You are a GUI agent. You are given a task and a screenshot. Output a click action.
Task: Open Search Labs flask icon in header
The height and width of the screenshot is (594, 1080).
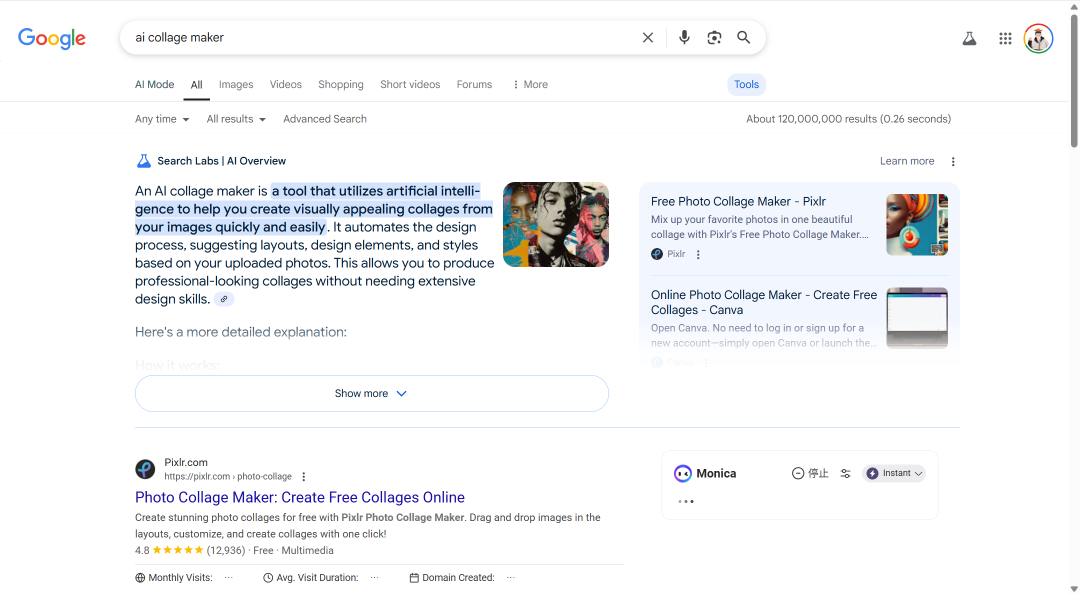click(969, 39)
